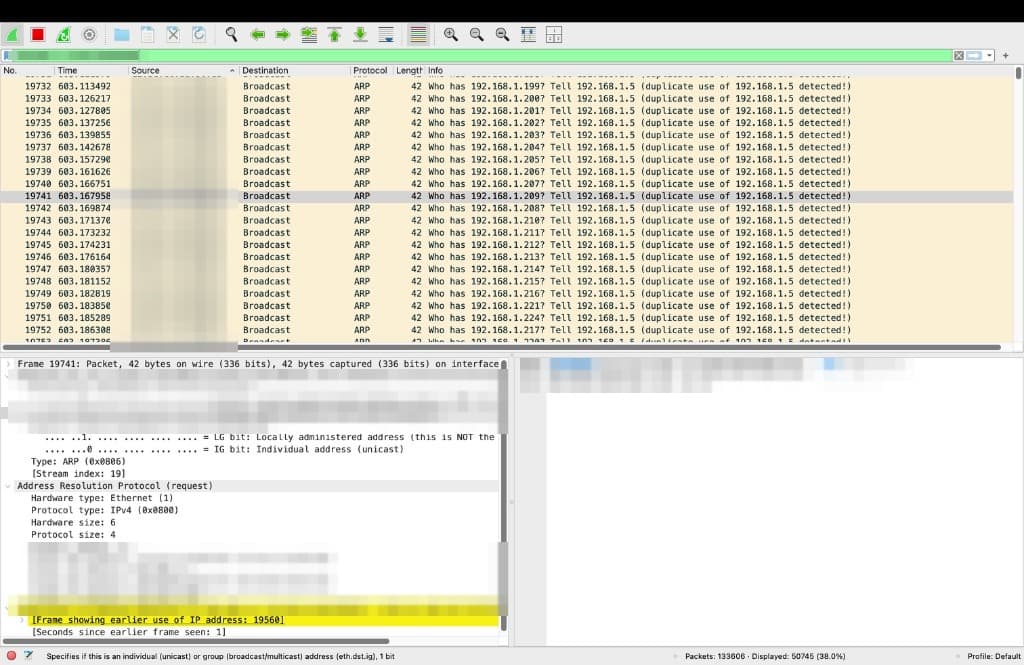Jump to the first packet
1024x665 pixels.
(x=334, y=35)
